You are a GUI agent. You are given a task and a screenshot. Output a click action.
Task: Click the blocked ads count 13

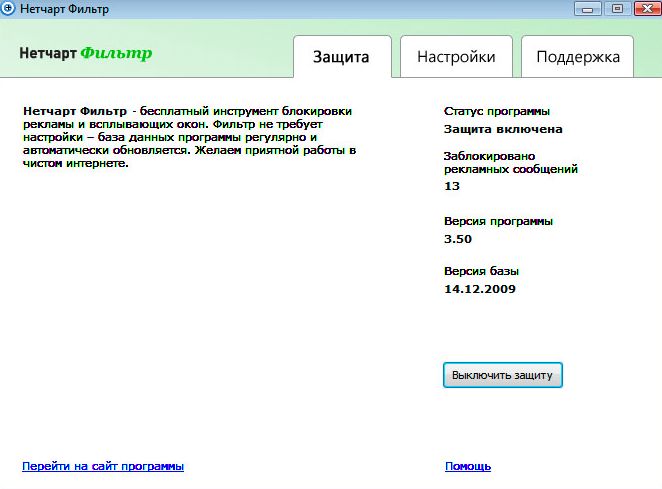452,186
